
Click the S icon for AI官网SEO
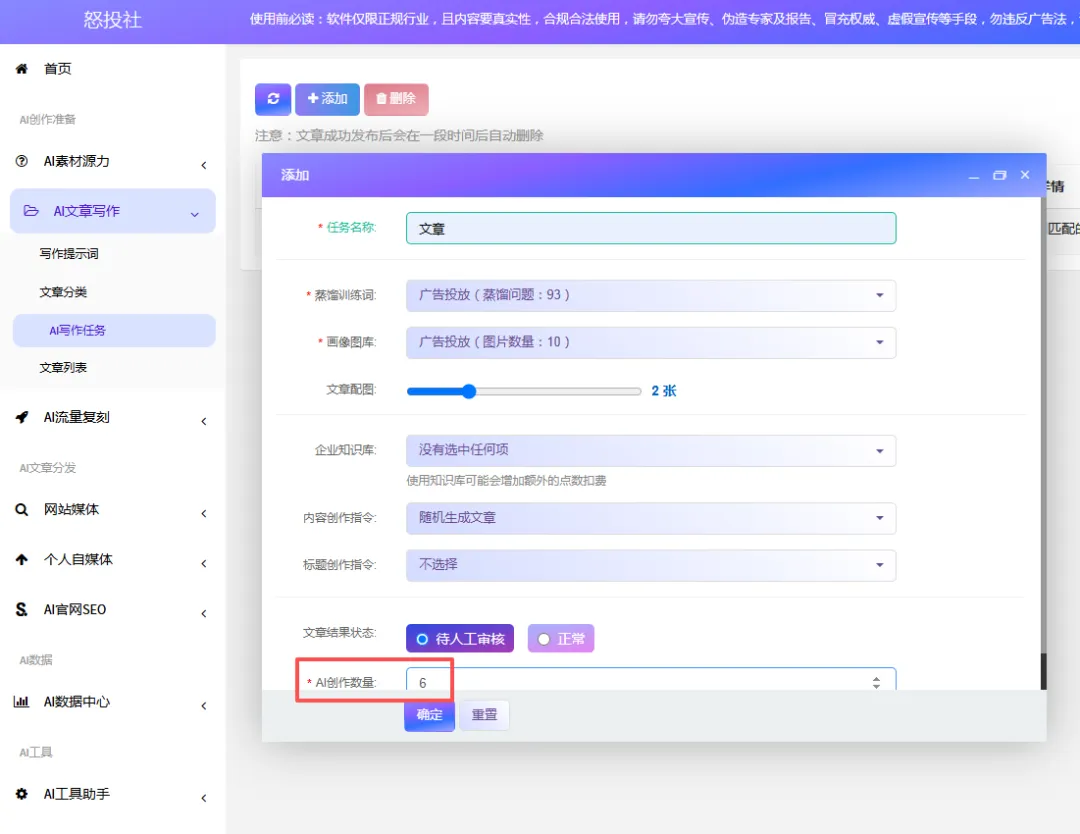tap(20, 608)
